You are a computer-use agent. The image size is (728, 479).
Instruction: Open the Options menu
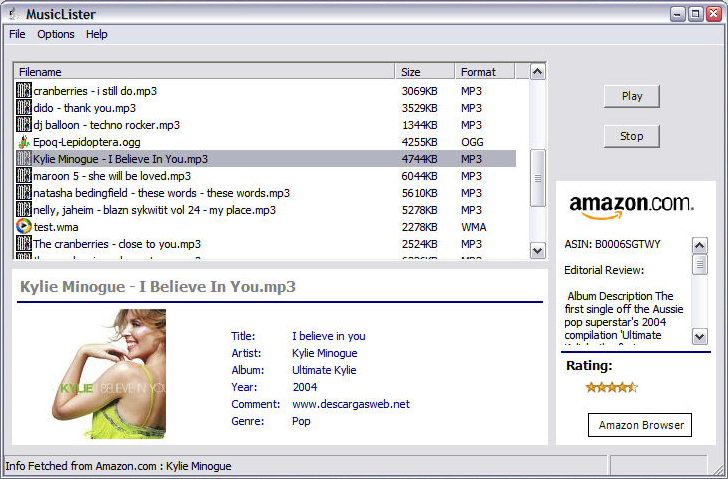pyautogui.click(x=56, y=34)
